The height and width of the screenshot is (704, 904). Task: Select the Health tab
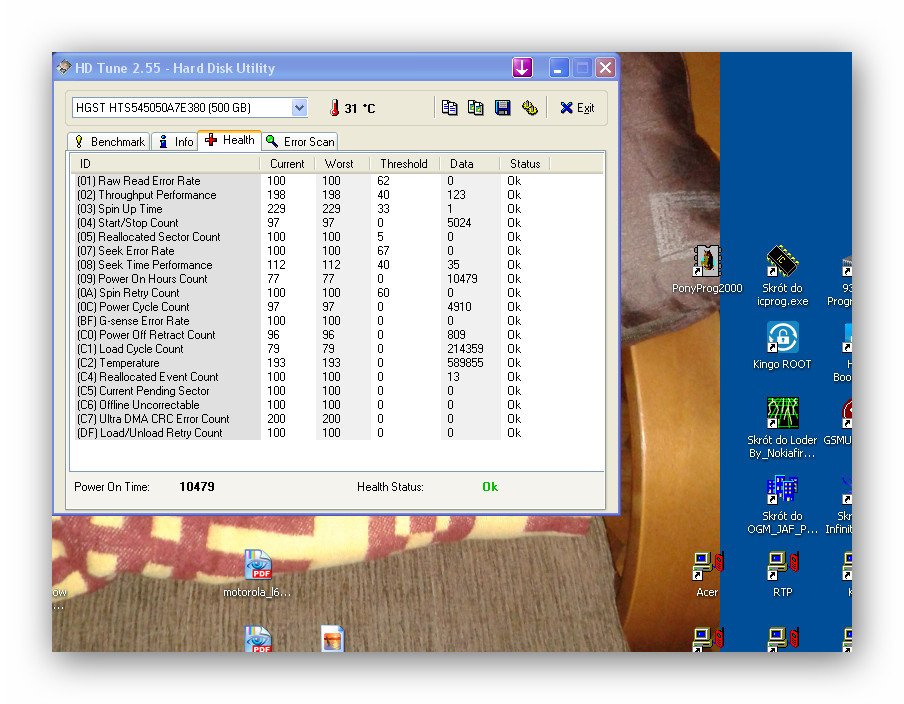229,140
